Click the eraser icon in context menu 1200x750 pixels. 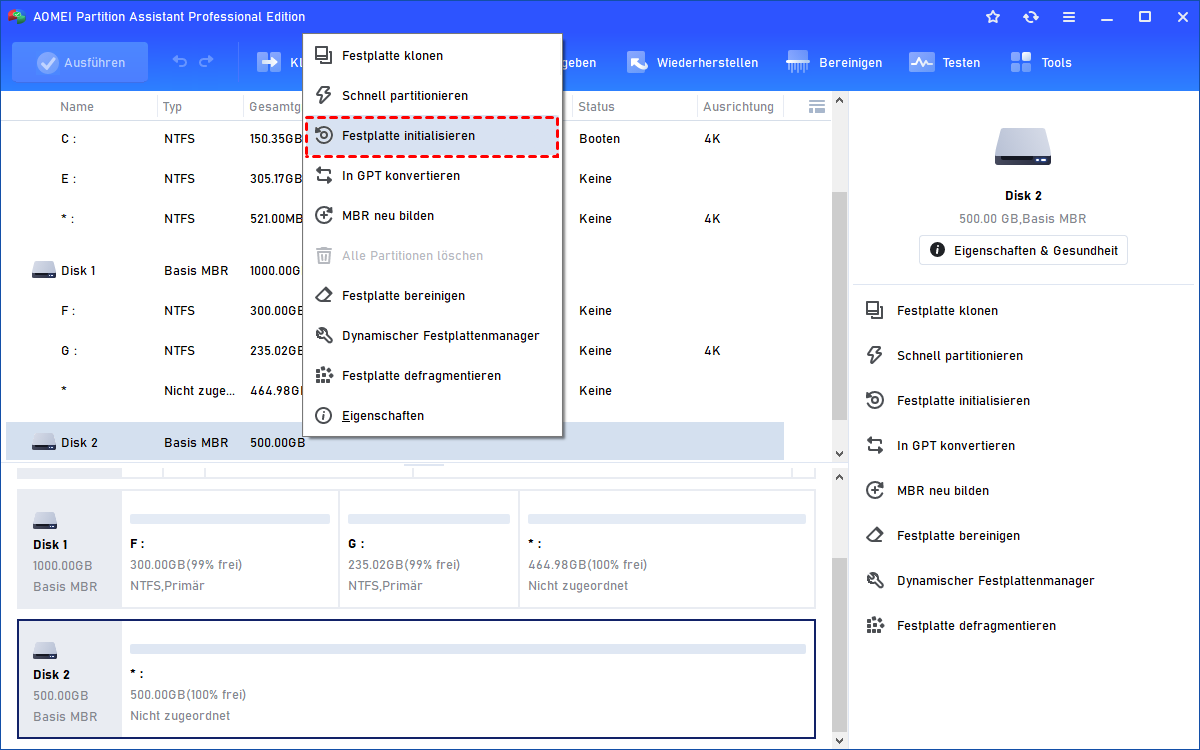point(324,296)
